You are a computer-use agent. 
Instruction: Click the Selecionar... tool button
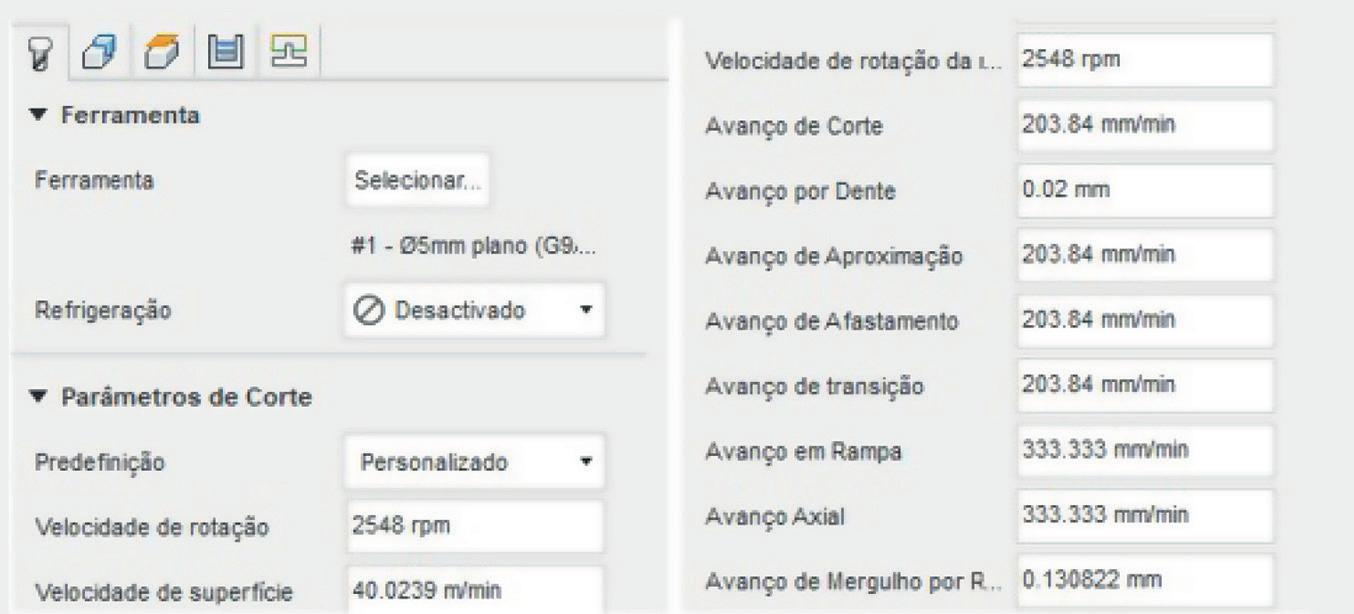tap(418, 180)
